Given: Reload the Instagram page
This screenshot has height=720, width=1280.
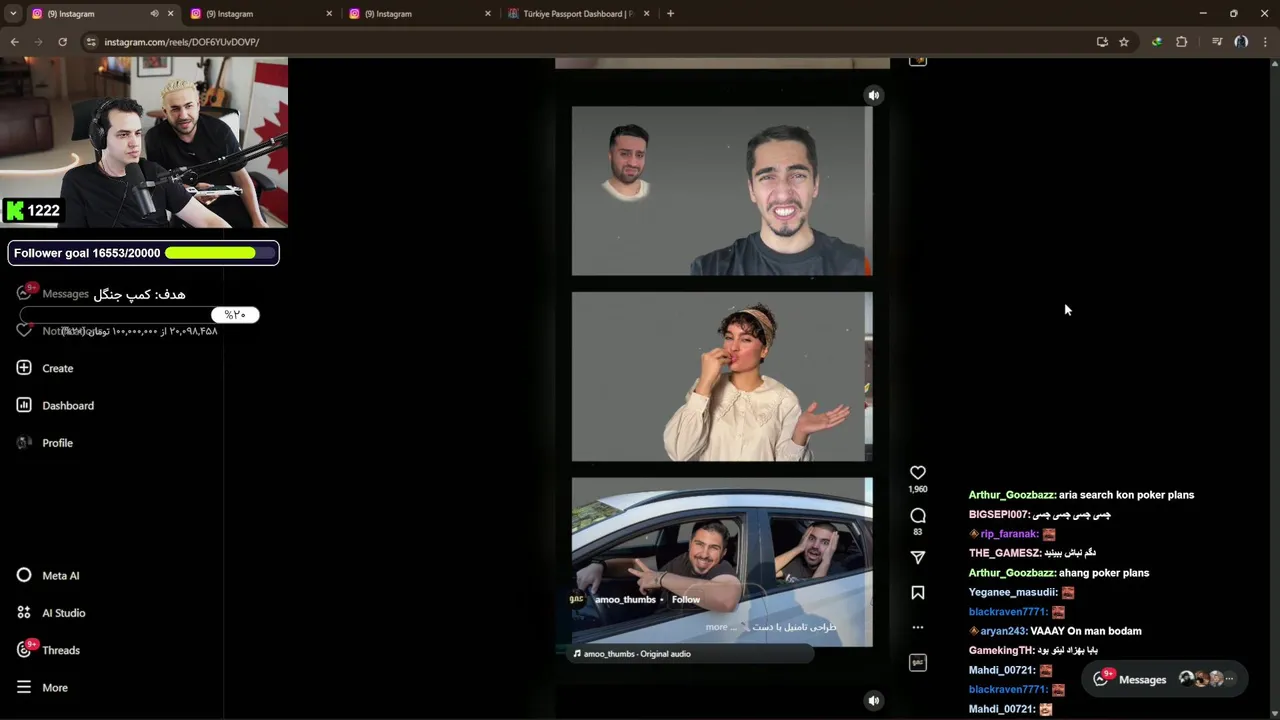Looking at the screenshot, I should click(62, 42).
